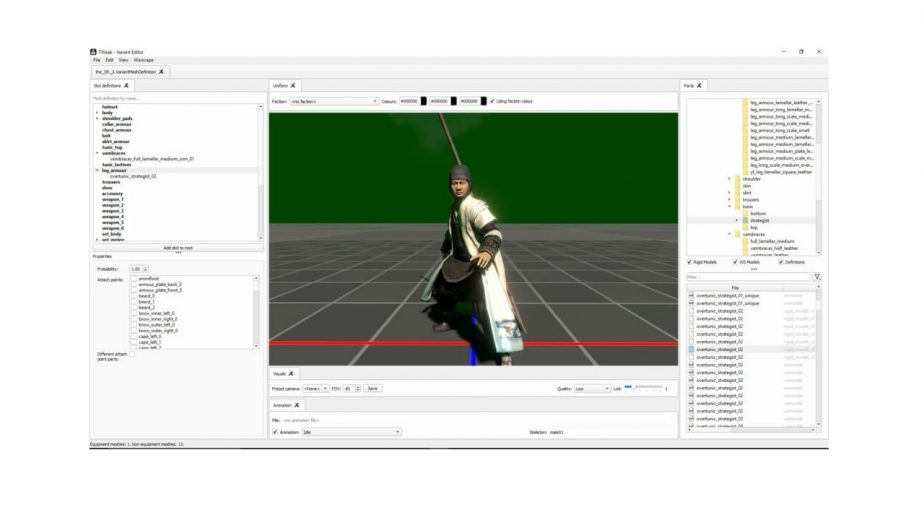This screenshot has height=520, width=924.
Task: Click the FOV spinner up arrow
Action: (x=358, y=387)
